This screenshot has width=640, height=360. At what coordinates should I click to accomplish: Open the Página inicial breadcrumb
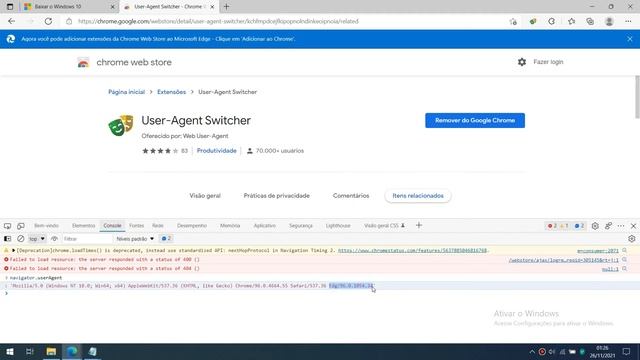click(x=127, y=92)
